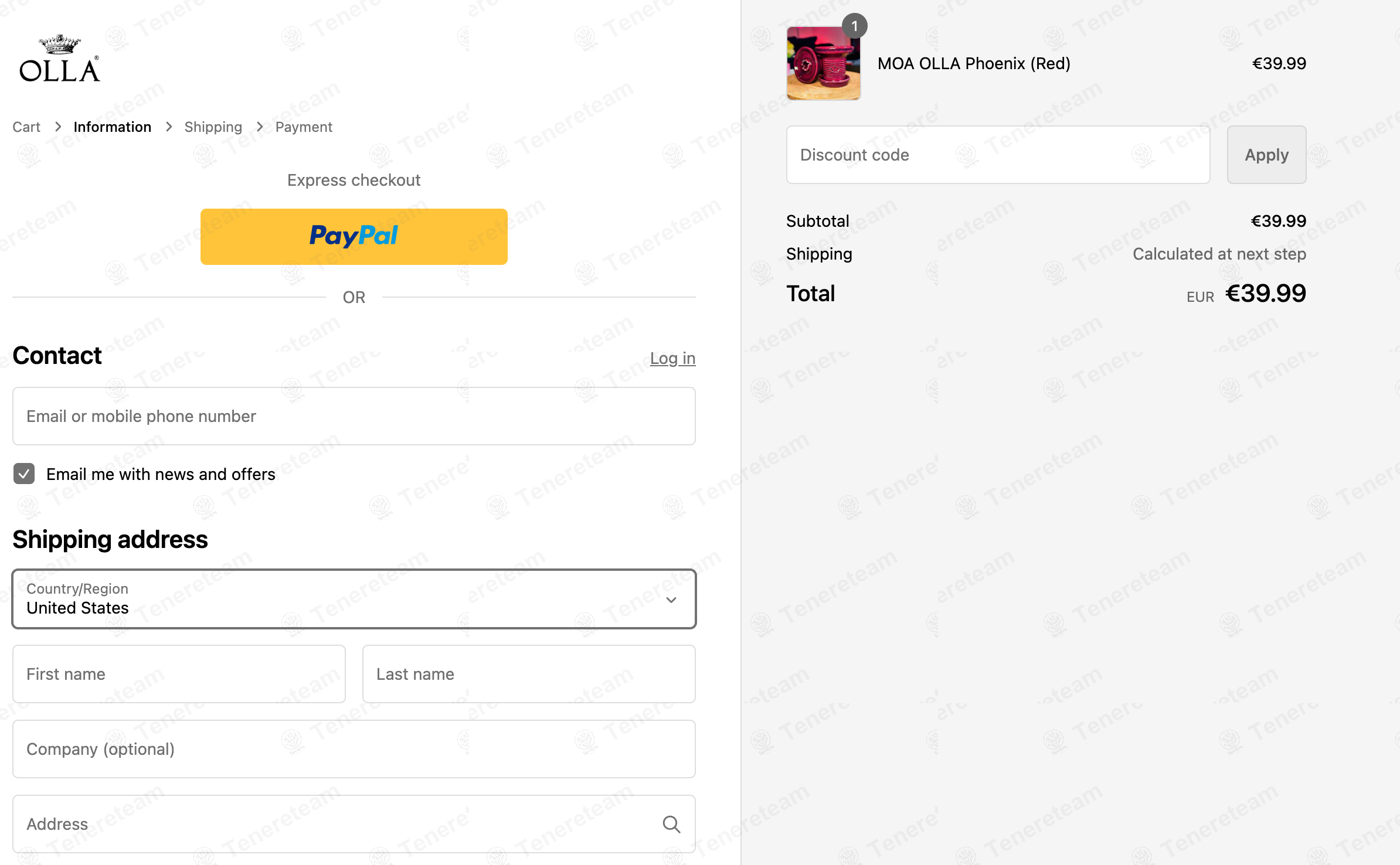Click the address search magnifier icon
This screenshot has width=1400, height=865.
671,824
